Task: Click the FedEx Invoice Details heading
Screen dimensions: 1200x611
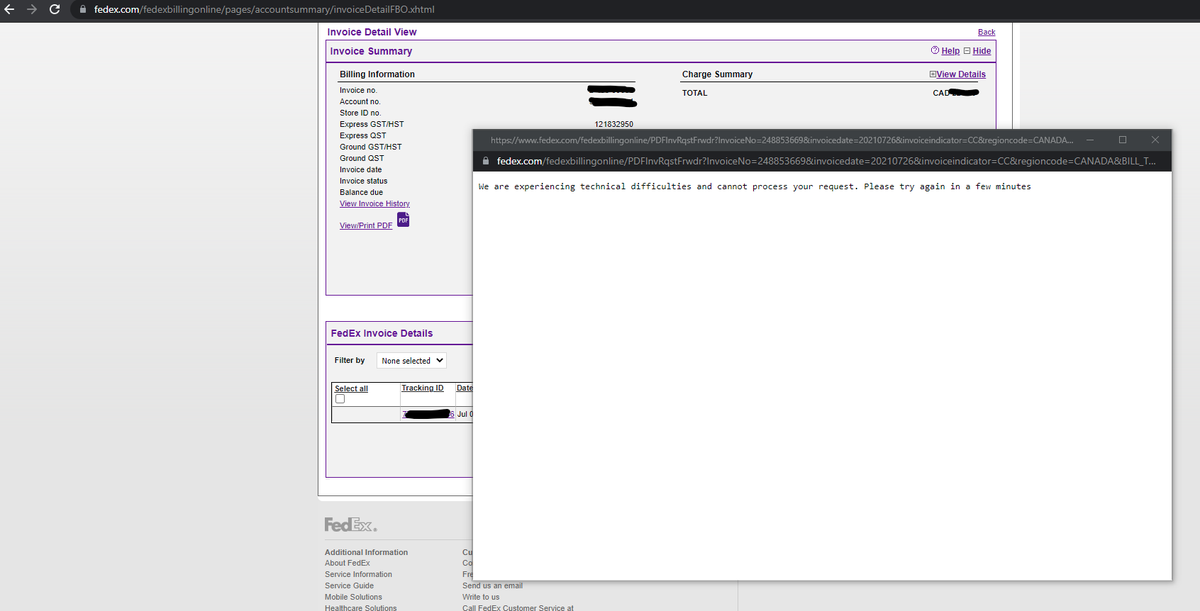Action: pos(382,333)
